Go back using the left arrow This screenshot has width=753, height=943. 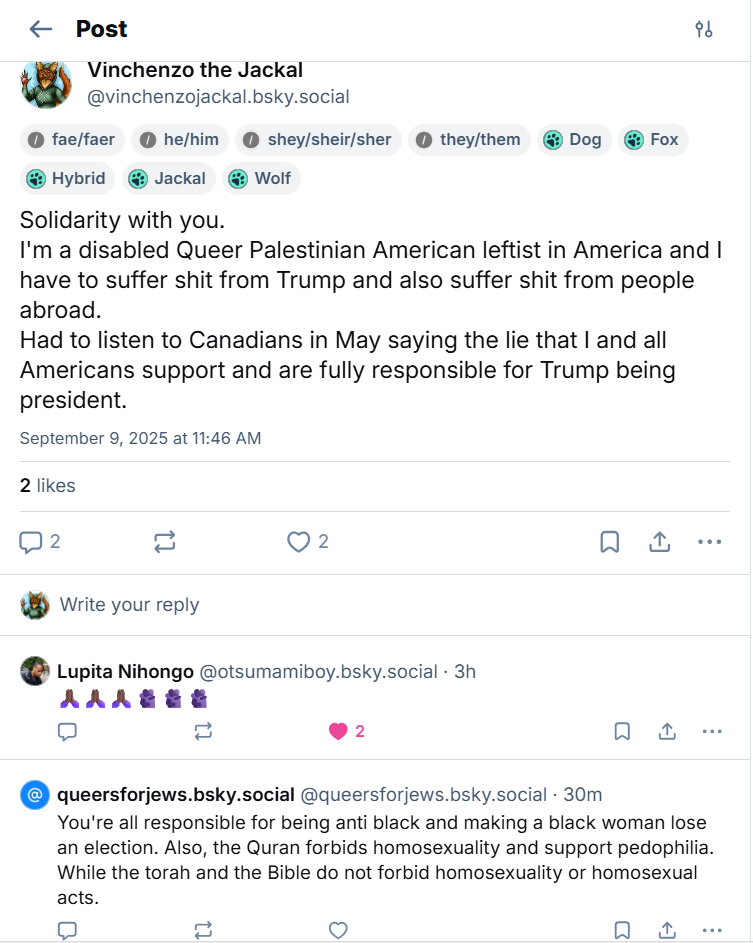41,29
